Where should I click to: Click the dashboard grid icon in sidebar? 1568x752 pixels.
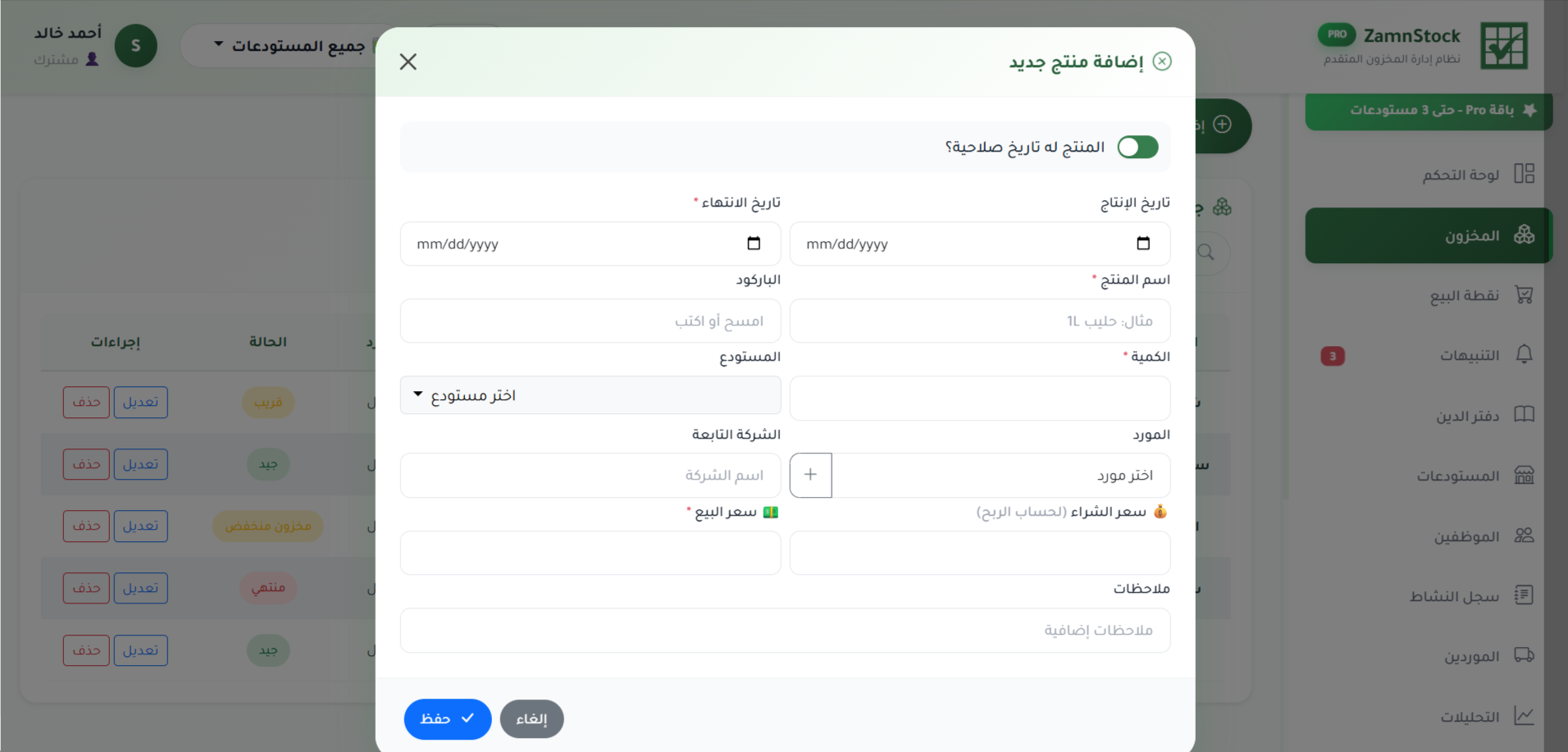click(x=1524, y=173)
